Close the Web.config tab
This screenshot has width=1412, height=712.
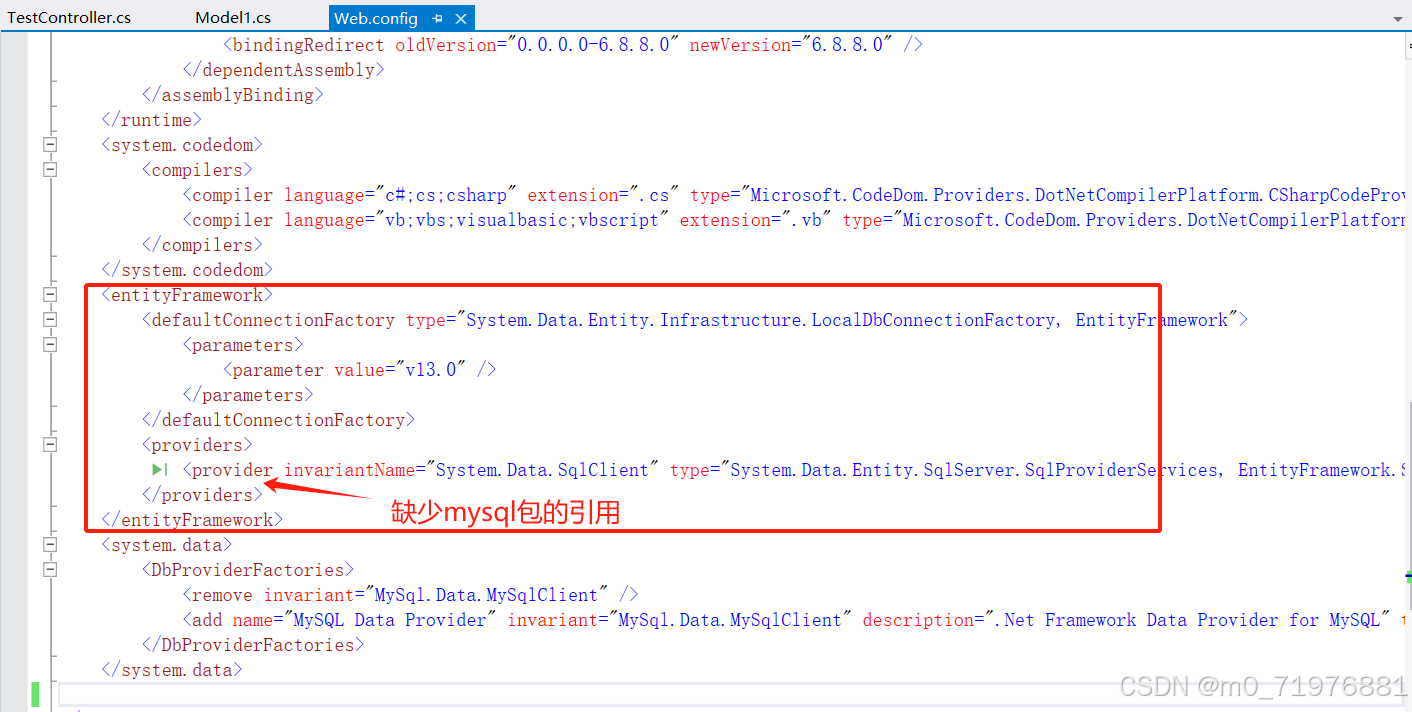click(x=460, y=17)
